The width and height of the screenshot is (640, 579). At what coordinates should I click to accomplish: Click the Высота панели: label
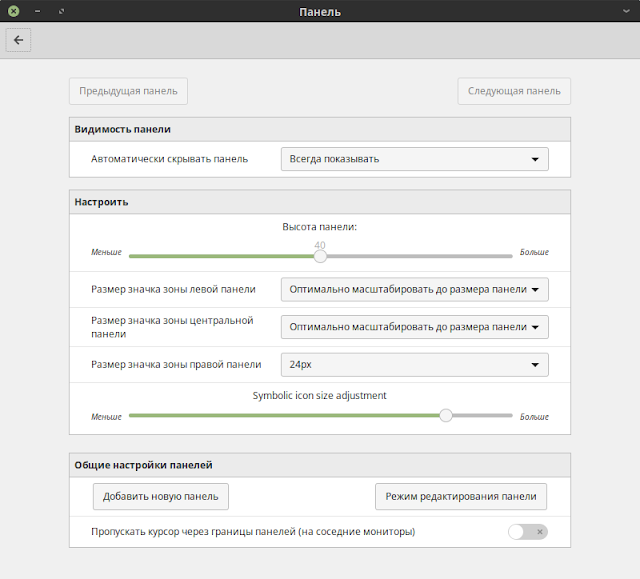[x=320, y=227]
